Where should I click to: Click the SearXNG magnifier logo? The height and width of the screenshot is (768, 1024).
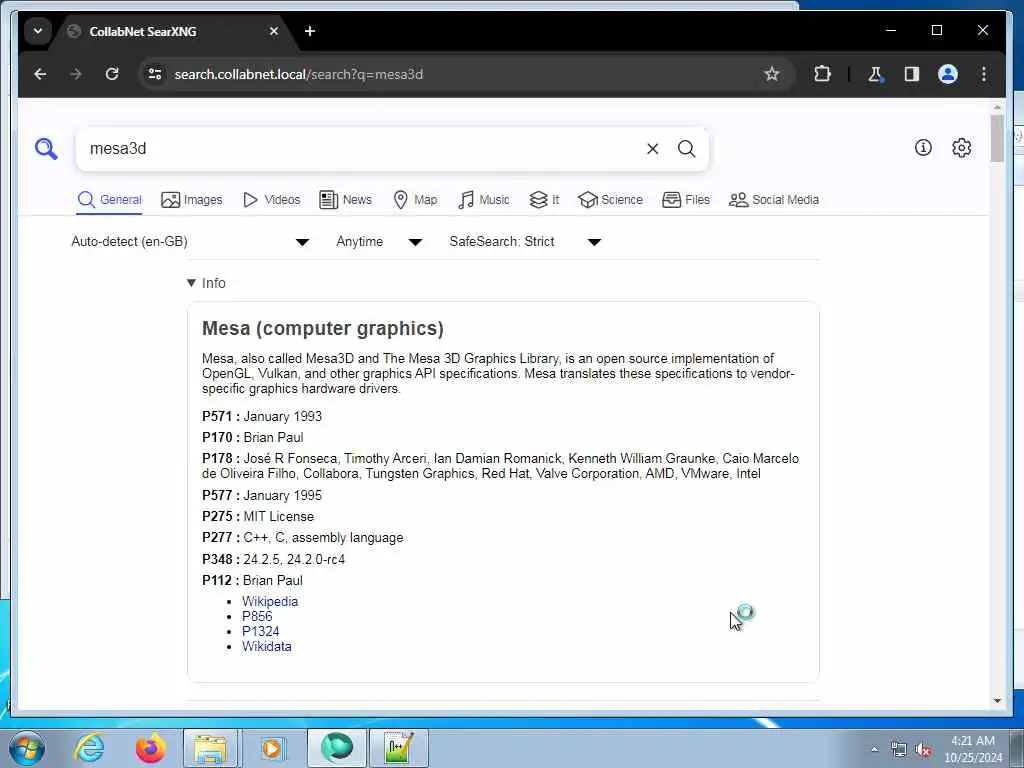(x=46, y=149)
